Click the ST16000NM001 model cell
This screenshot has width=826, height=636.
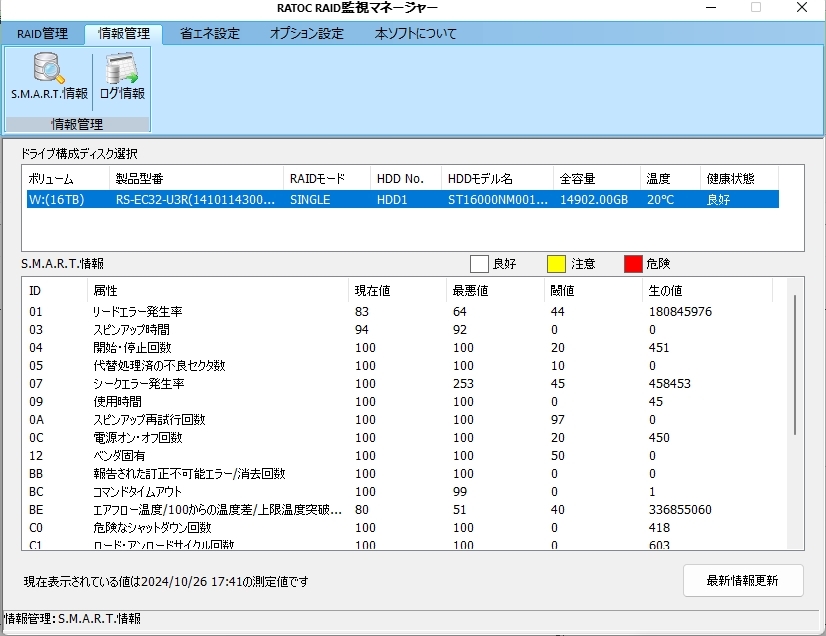point(497,200)
